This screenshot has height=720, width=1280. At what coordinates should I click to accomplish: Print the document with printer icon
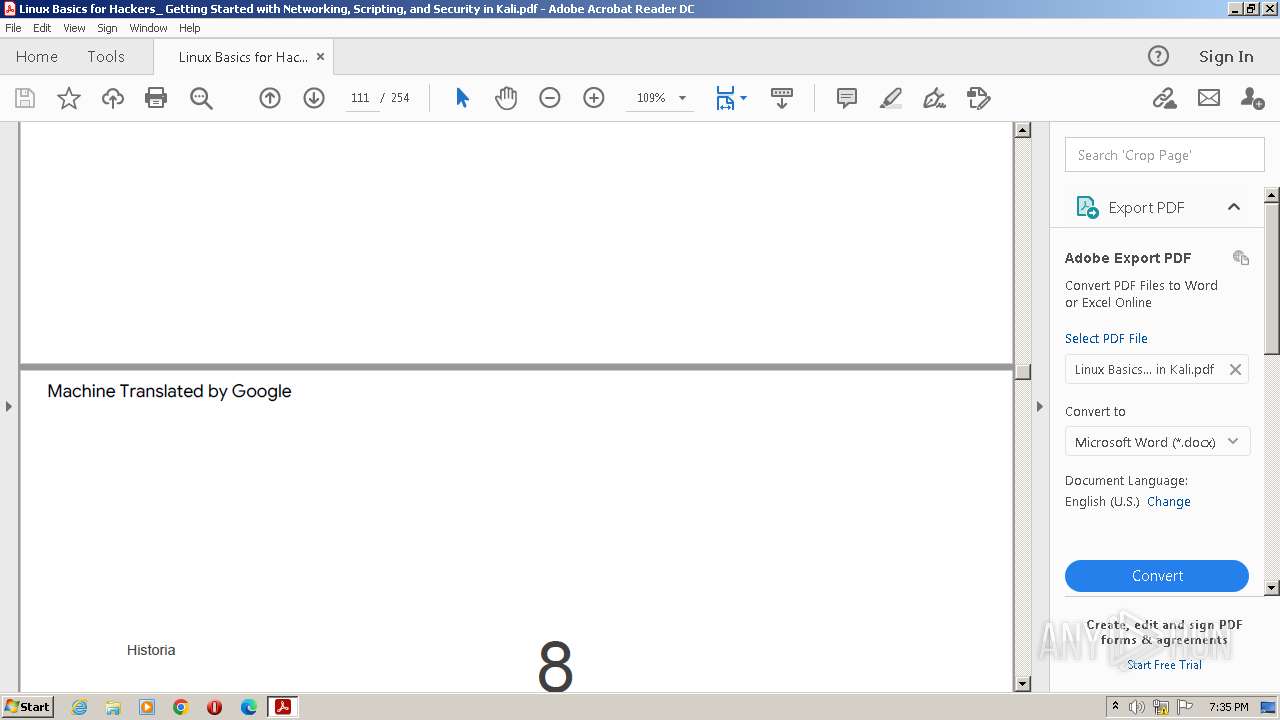click(156, 98)
